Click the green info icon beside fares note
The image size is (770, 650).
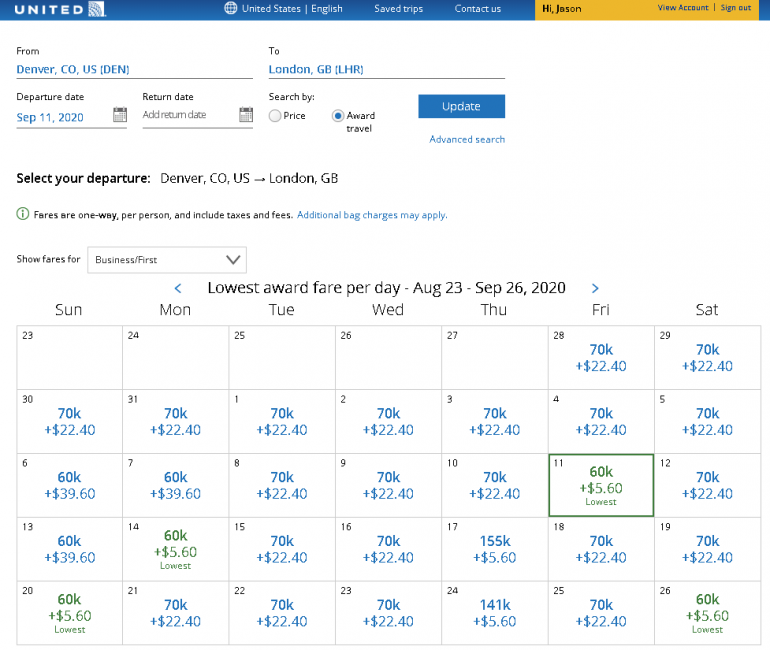tap(23, 215)
